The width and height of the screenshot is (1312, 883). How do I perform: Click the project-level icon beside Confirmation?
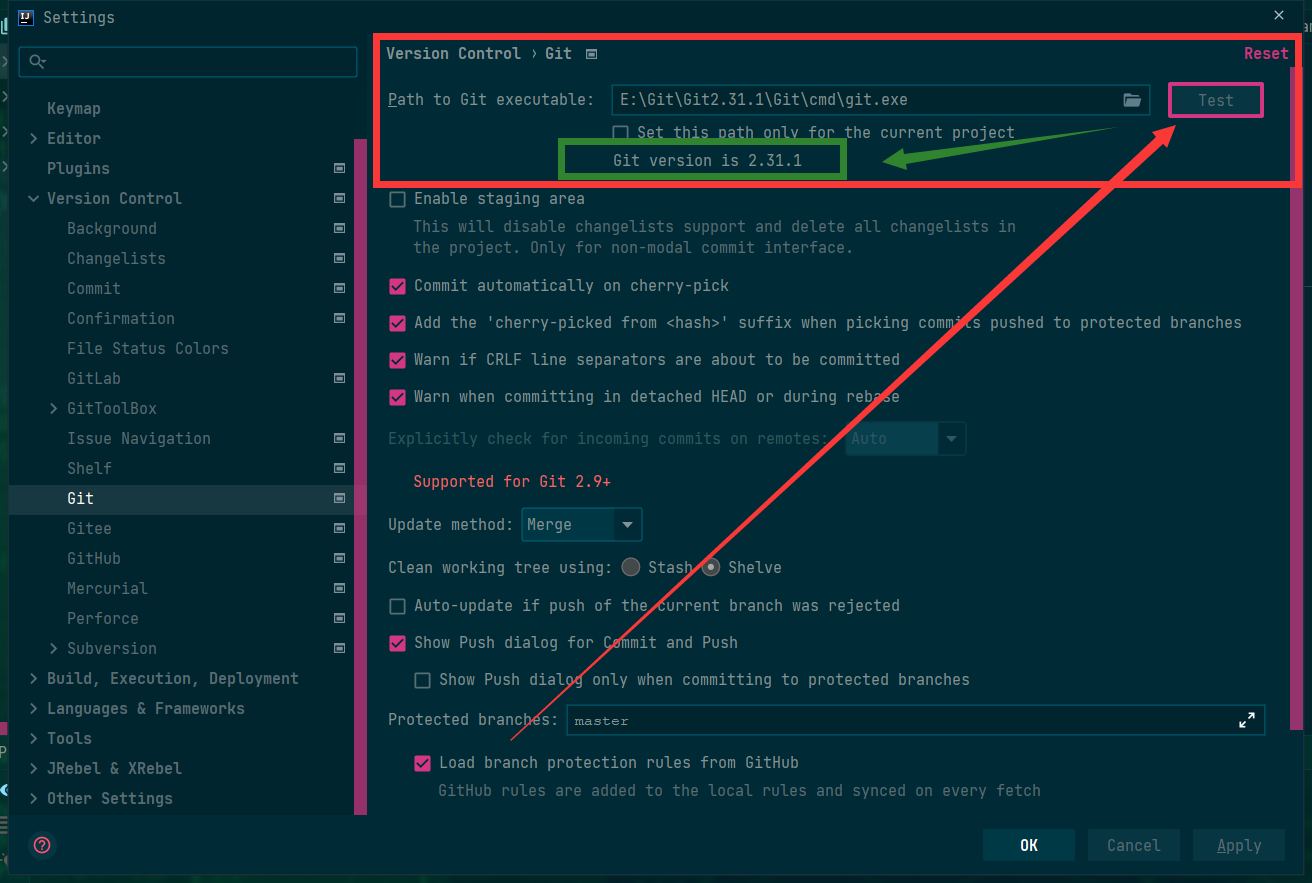pos(340,318)
